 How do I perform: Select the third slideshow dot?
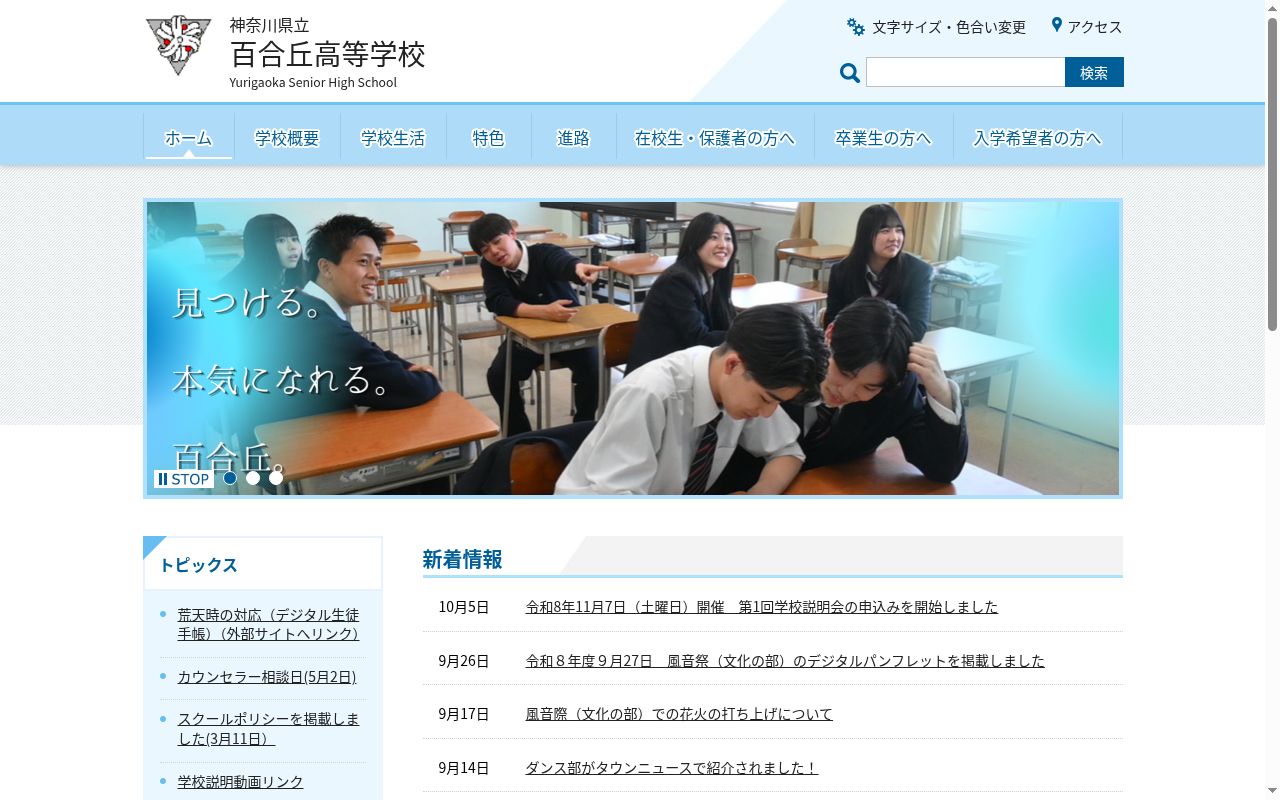coord(276,478)
